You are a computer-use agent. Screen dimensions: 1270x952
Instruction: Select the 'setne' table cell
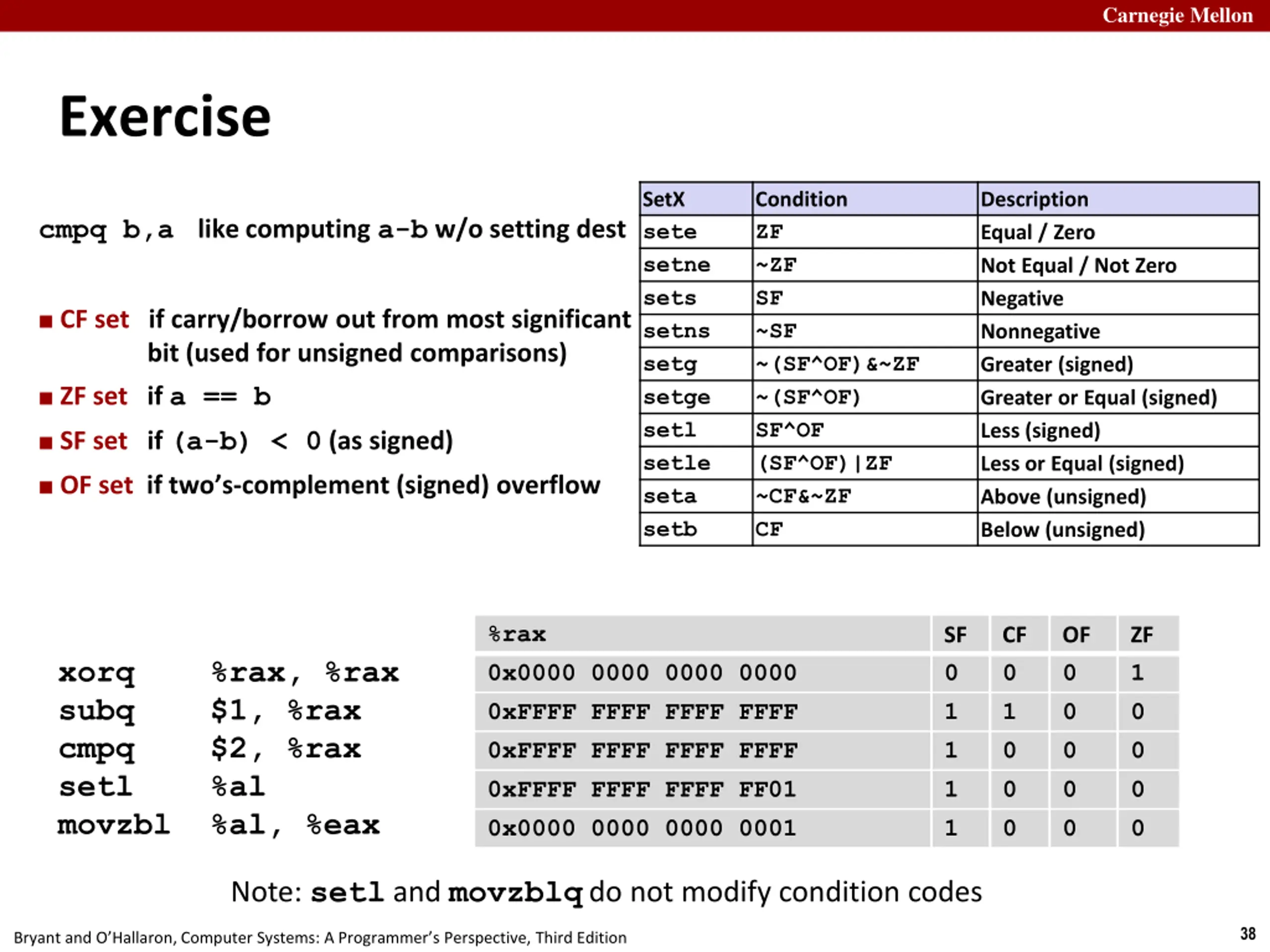point(696,265)
